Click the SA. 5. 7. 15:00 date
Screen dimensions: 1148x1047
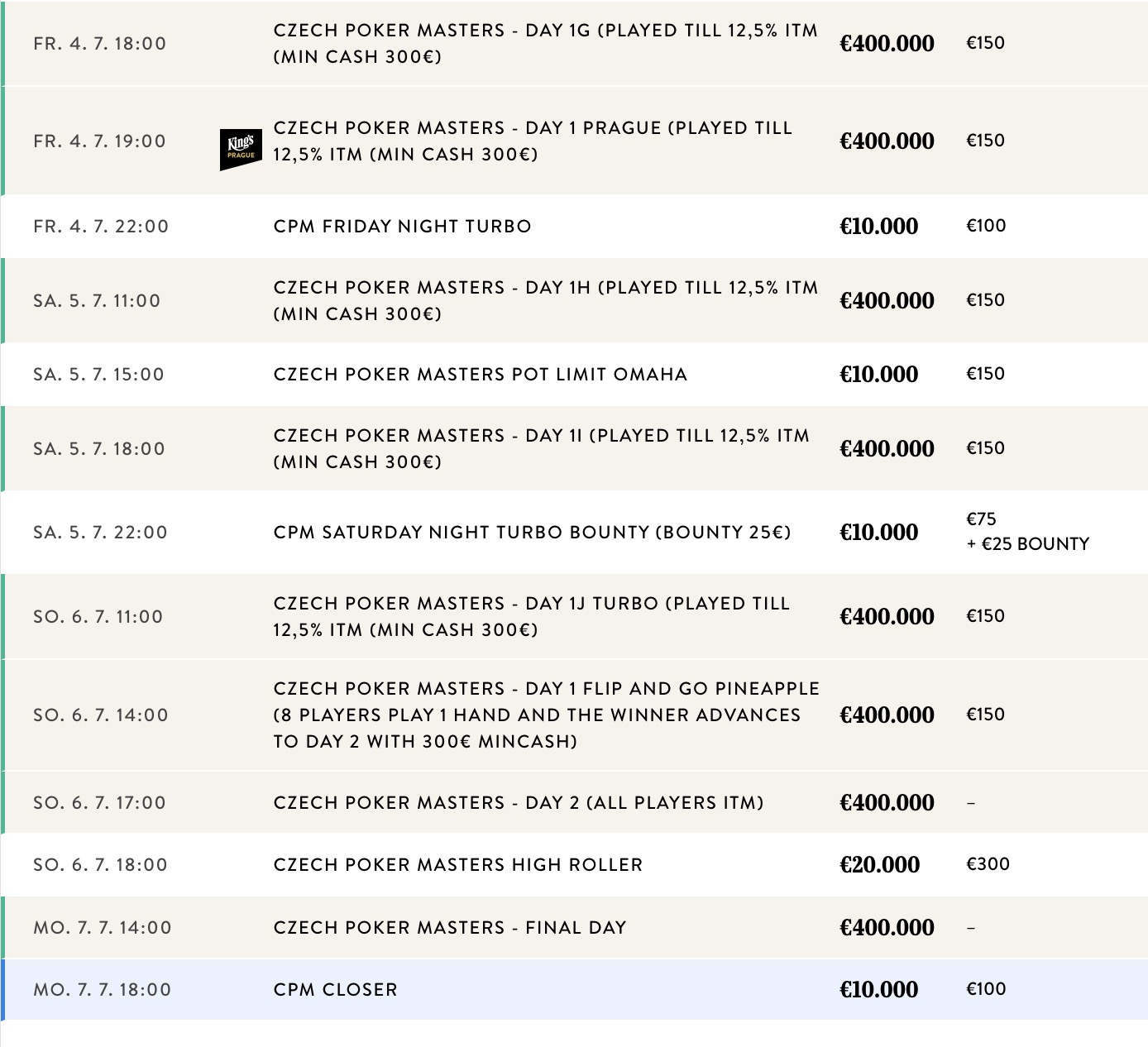99,374
